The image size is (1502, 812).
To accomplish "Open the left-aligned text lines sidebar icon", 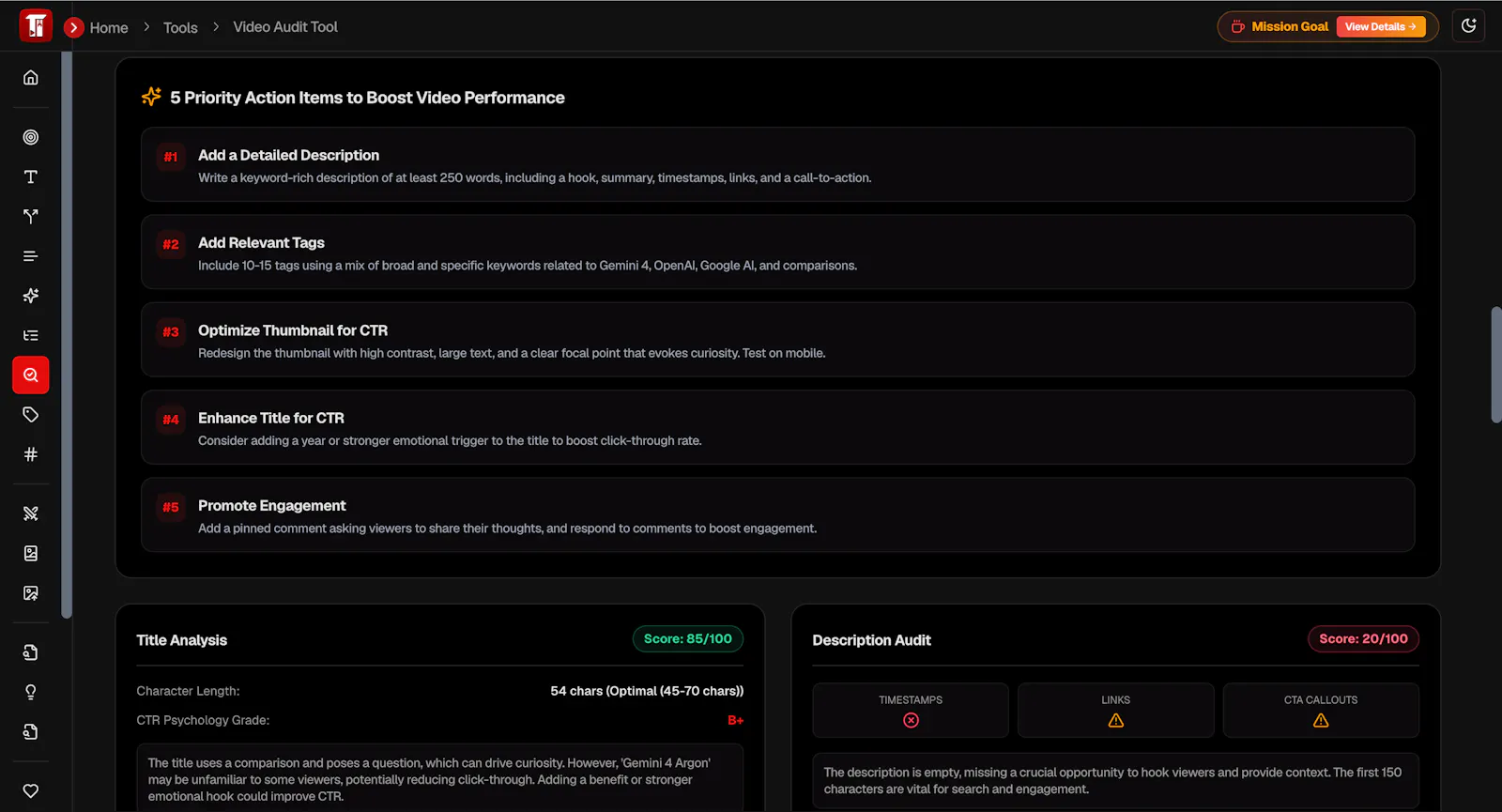I will 31,256.
